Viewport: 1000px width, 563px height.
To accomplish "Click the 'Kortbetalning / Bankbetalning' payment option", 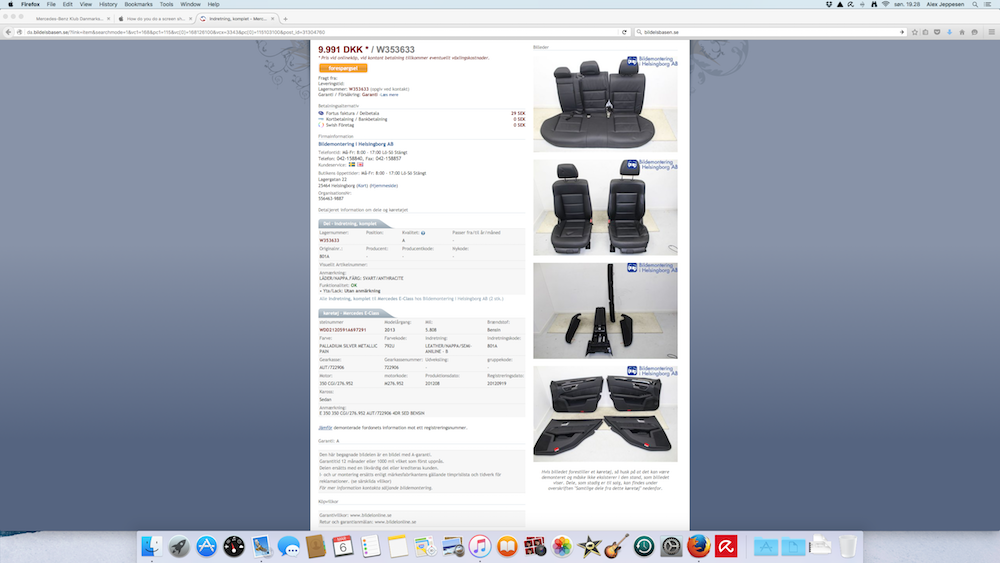I will [x=357, y=119].
